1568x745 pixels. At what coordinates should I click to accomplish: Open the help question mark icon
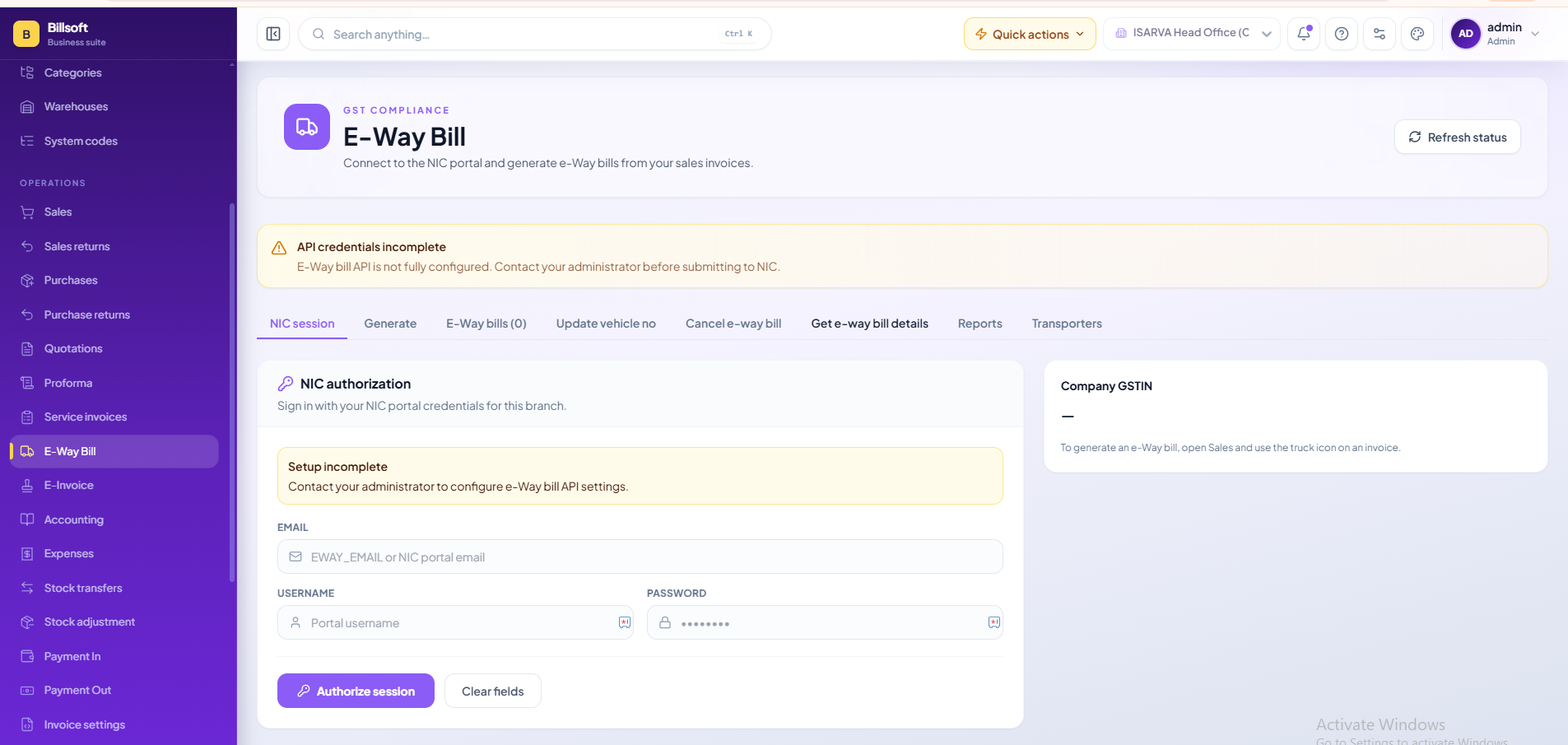pyautogui.click(x=1342, y=34)
